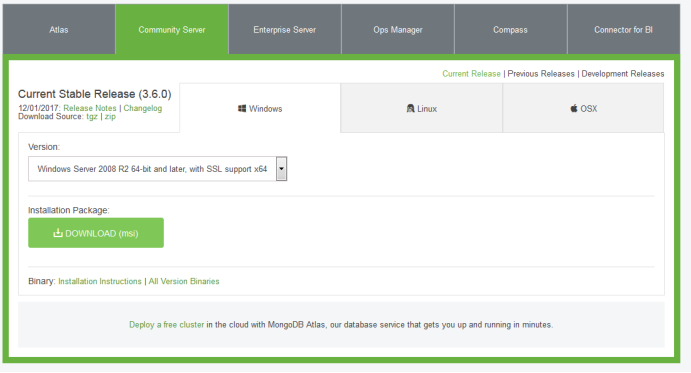Open the Release Notes link
691x373 pixels.
click(x=90, y=108)
